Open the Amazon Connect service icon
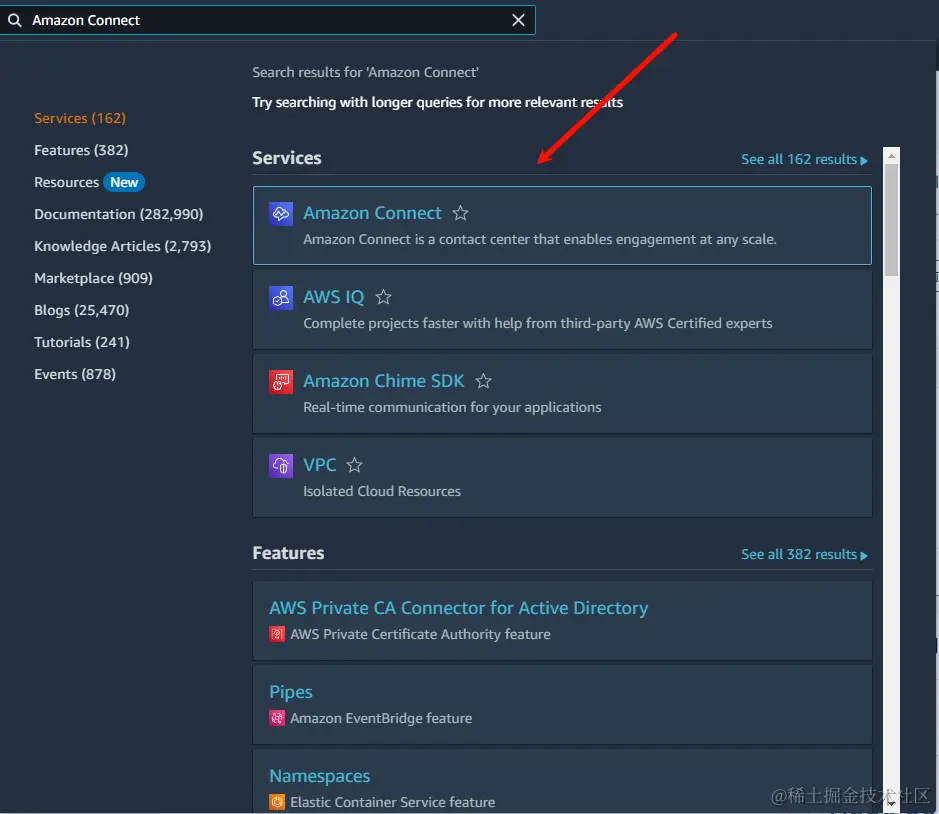This screenshot has width=939, height=814. click(281, 214)
